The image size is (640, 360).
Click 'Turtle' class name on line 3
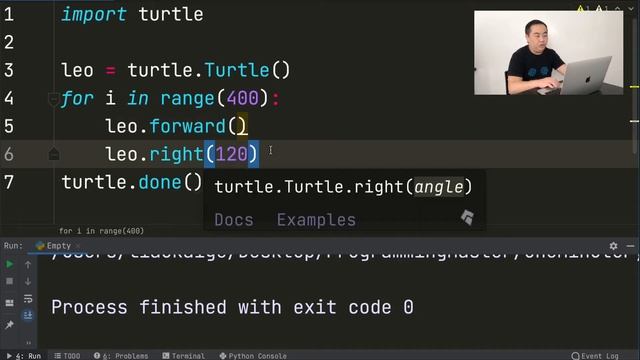click(x=236, y=70)
